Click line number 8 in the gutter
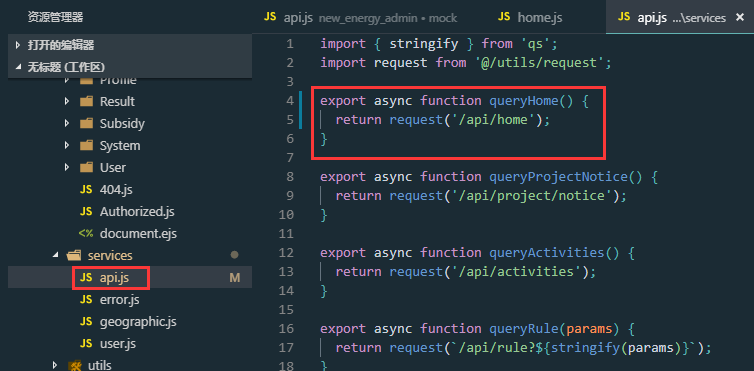Viewport: 754px width, 371px height. click(x=289, y=177)
